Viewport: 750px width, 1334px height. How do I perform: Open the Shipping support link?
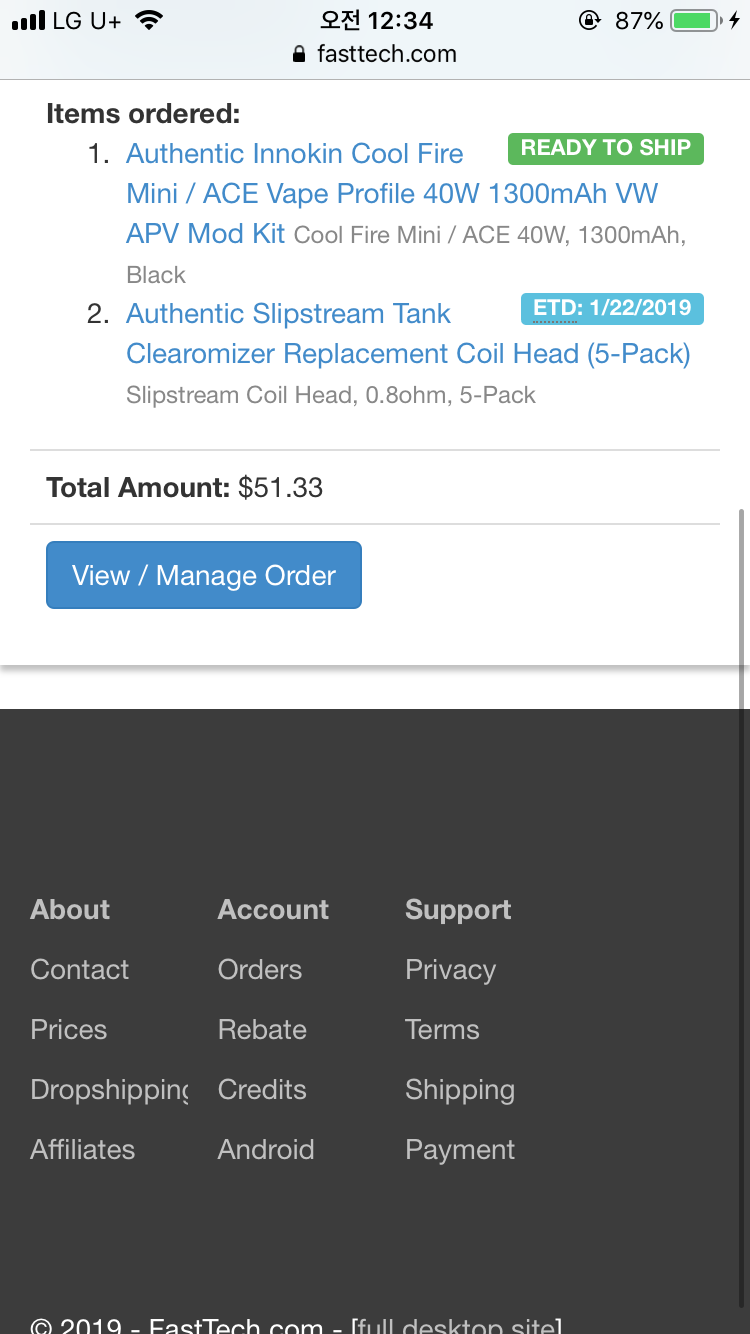[460, 1089]
